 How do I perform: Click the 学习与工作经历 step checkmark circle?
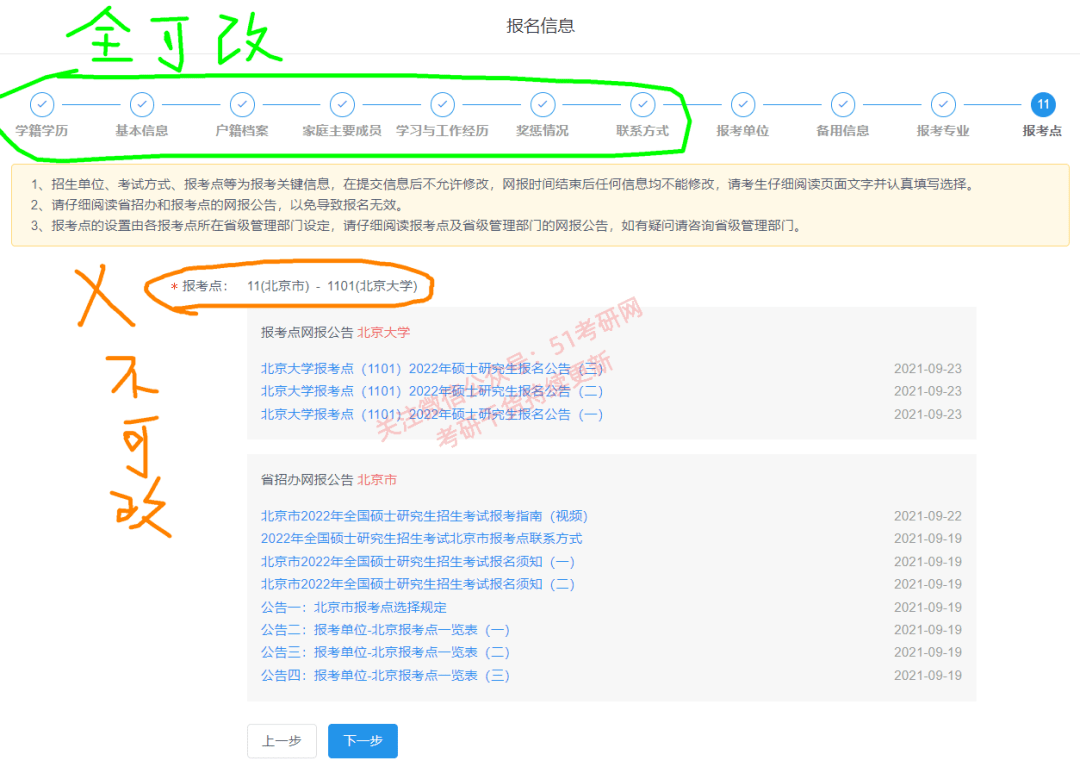click(442, 105)
